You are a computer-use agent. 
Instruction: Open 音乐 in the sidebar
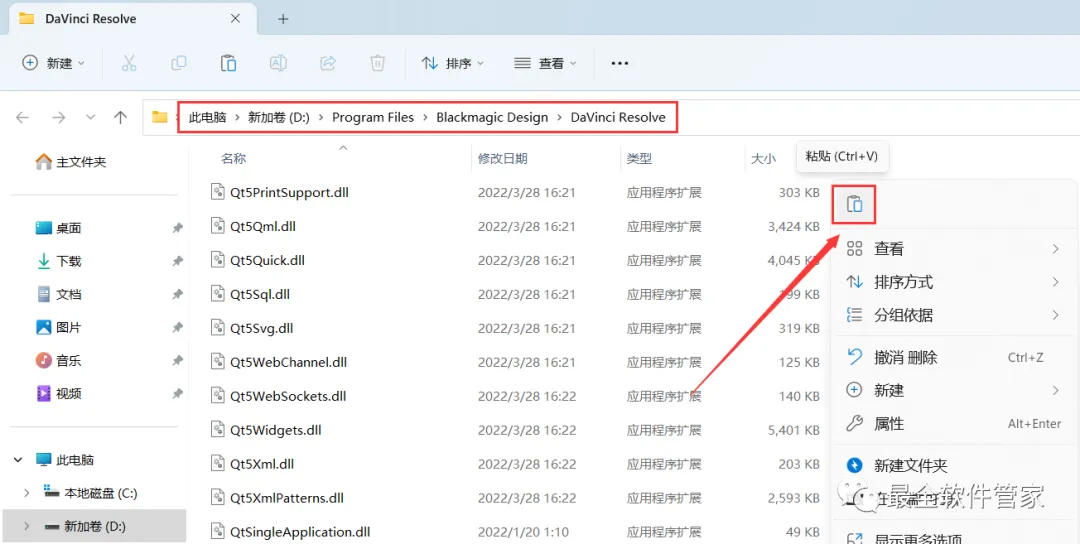pos(59,360)
